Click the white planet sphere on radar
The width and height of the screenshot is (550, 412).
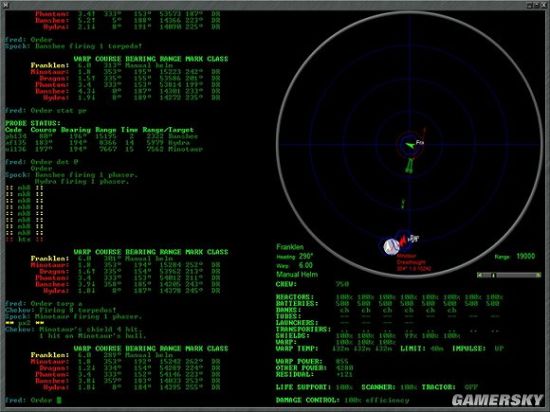(x=391, y=247)
